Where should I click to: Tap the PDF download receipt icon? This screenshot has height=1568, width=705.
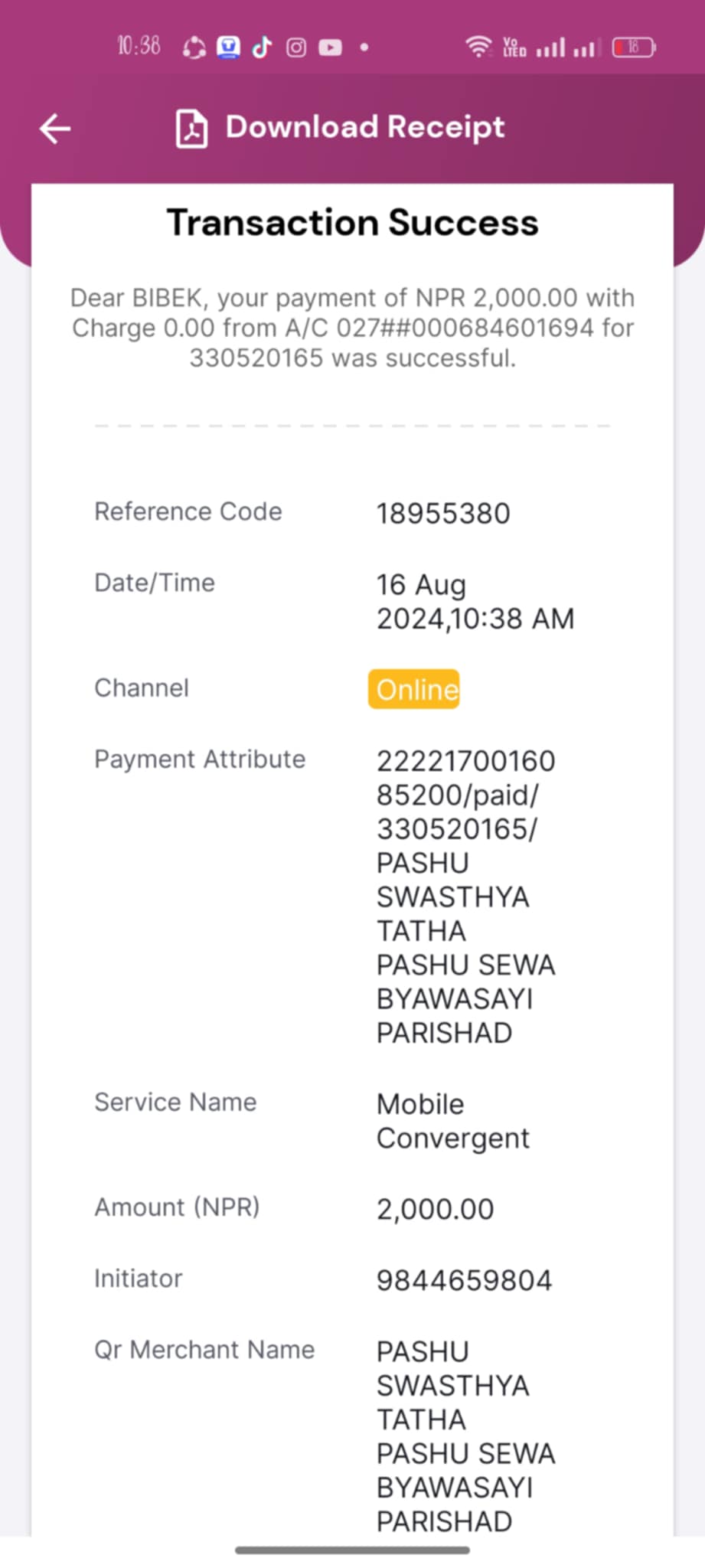(191, 129)
